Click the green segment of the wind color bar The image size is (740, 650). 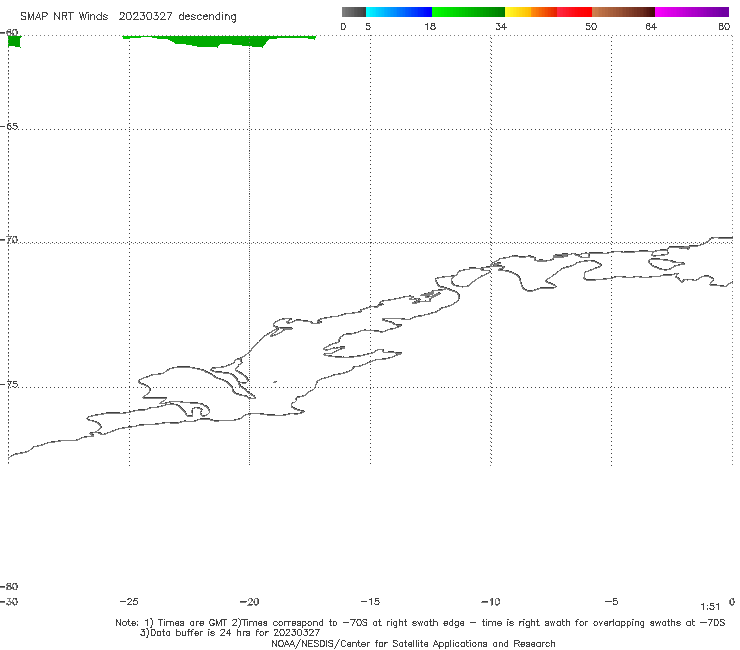point(468,12)
